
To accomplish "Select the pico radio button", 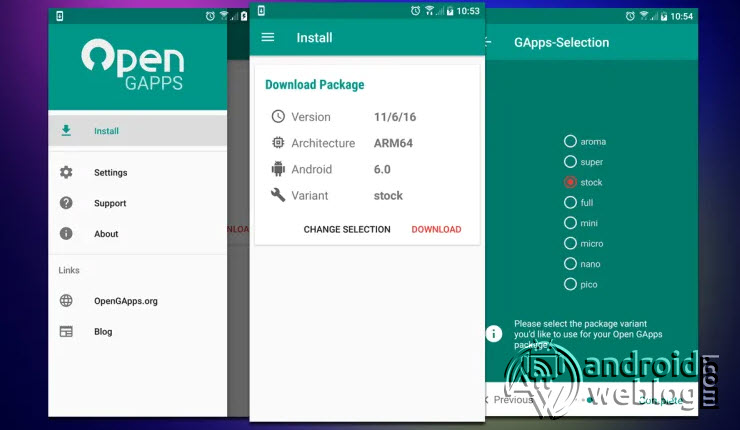I will coord(570,284).
